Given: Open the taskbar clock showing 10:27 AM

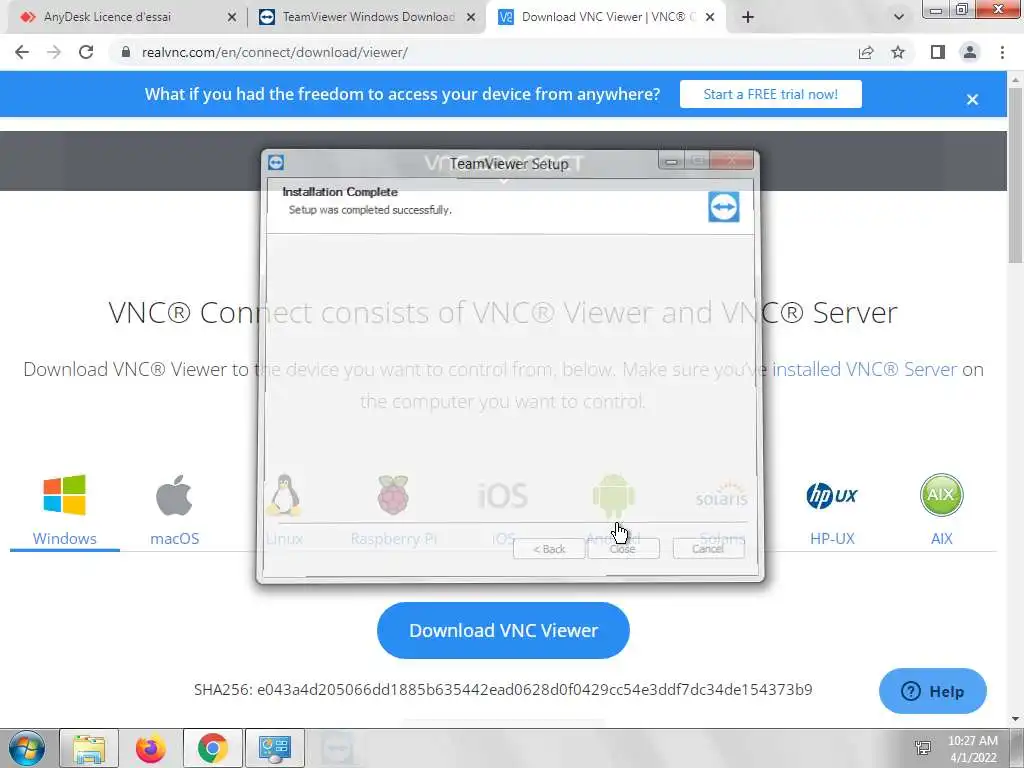Looking at the screenshot, I should point(972,748).
